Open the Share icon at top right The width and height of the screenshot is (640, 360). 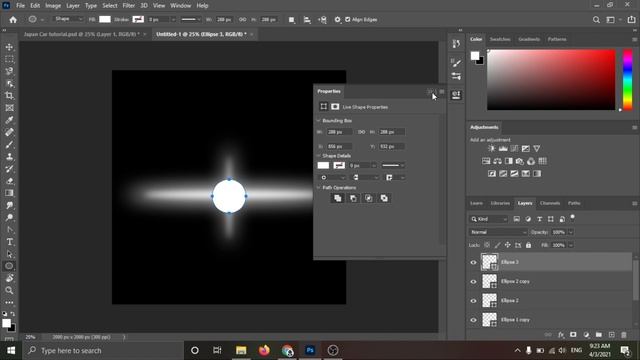(x=631, y=20)
